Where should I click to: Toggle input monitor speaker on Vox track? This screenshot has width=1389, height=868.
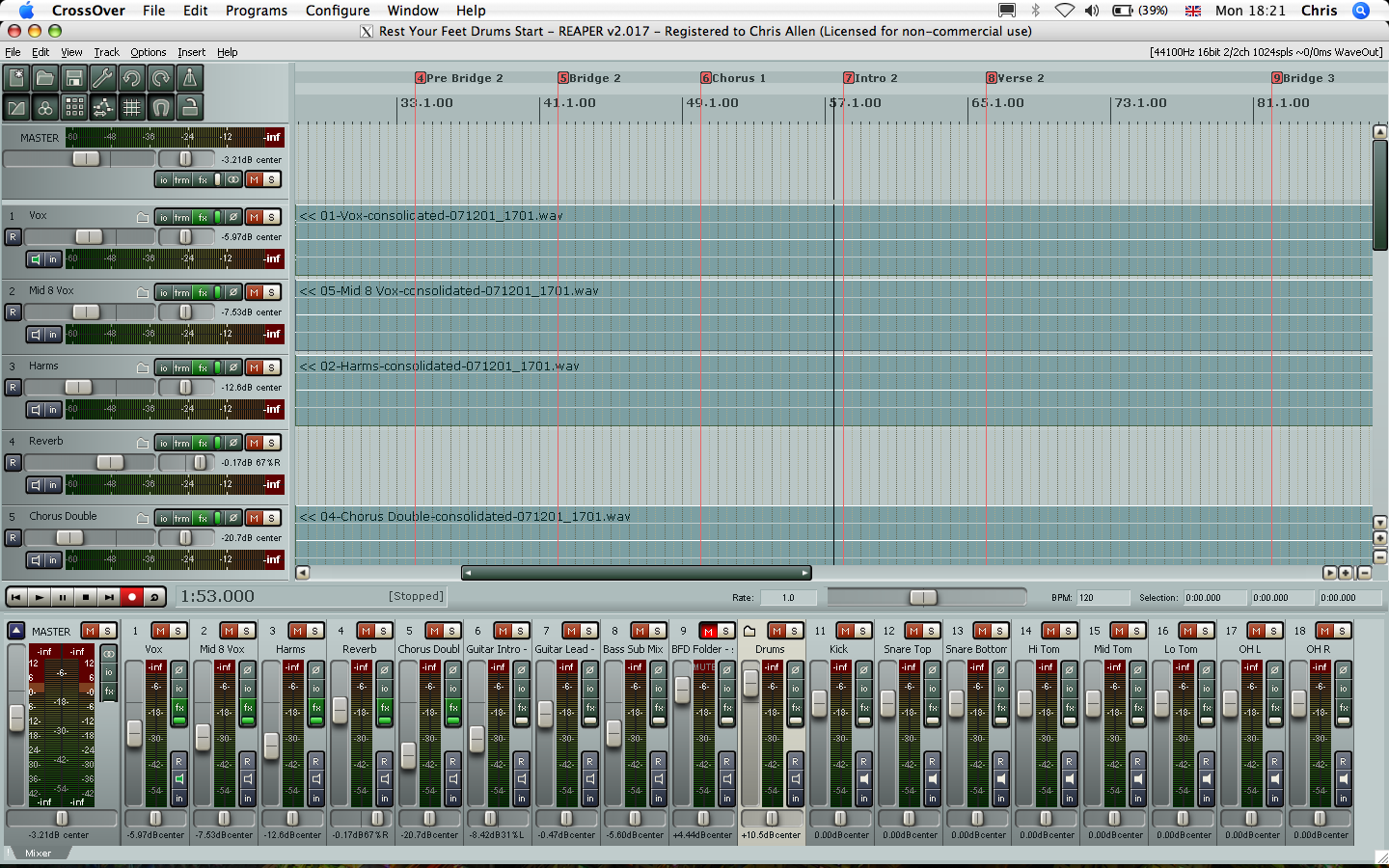(x=36, y=258)
